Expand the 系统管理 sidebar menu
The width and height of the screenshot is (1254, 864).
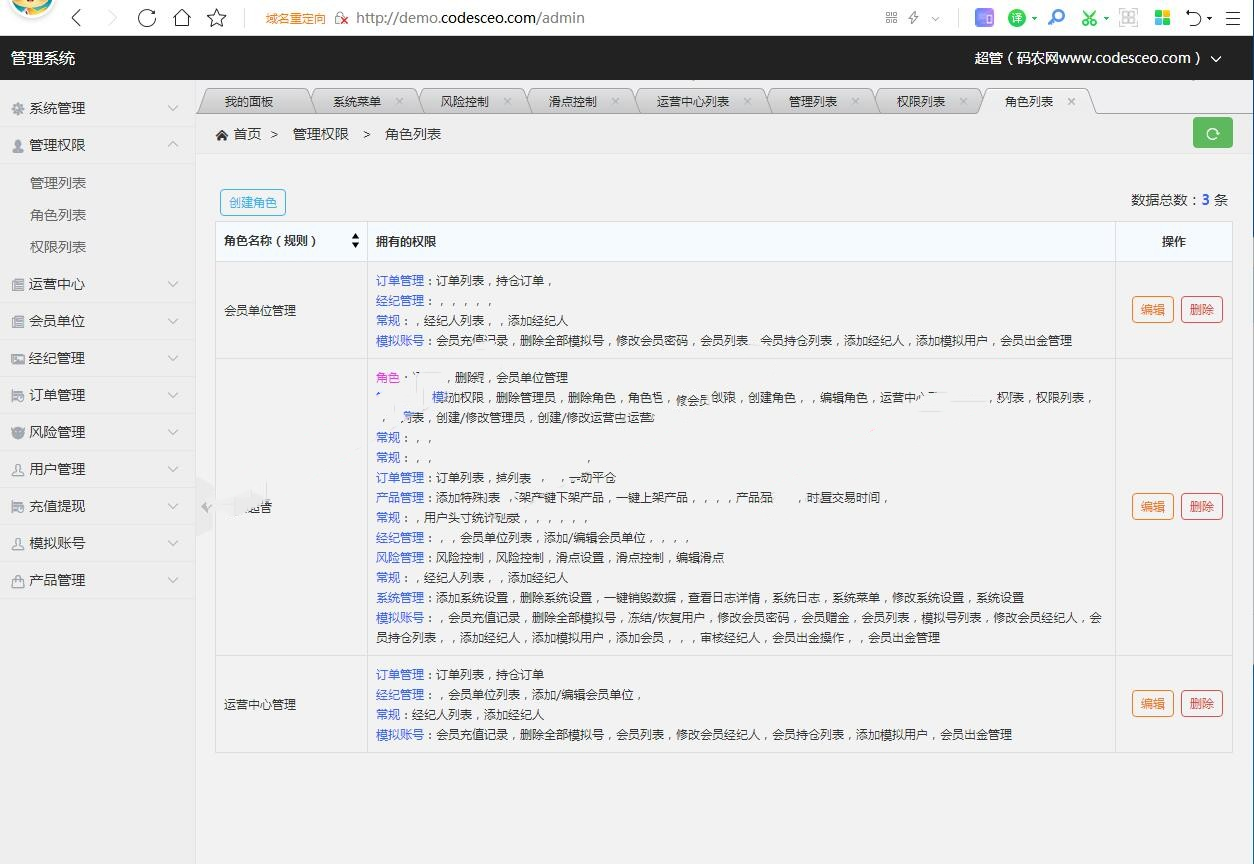pyautogui.click(x=97, y=108)
